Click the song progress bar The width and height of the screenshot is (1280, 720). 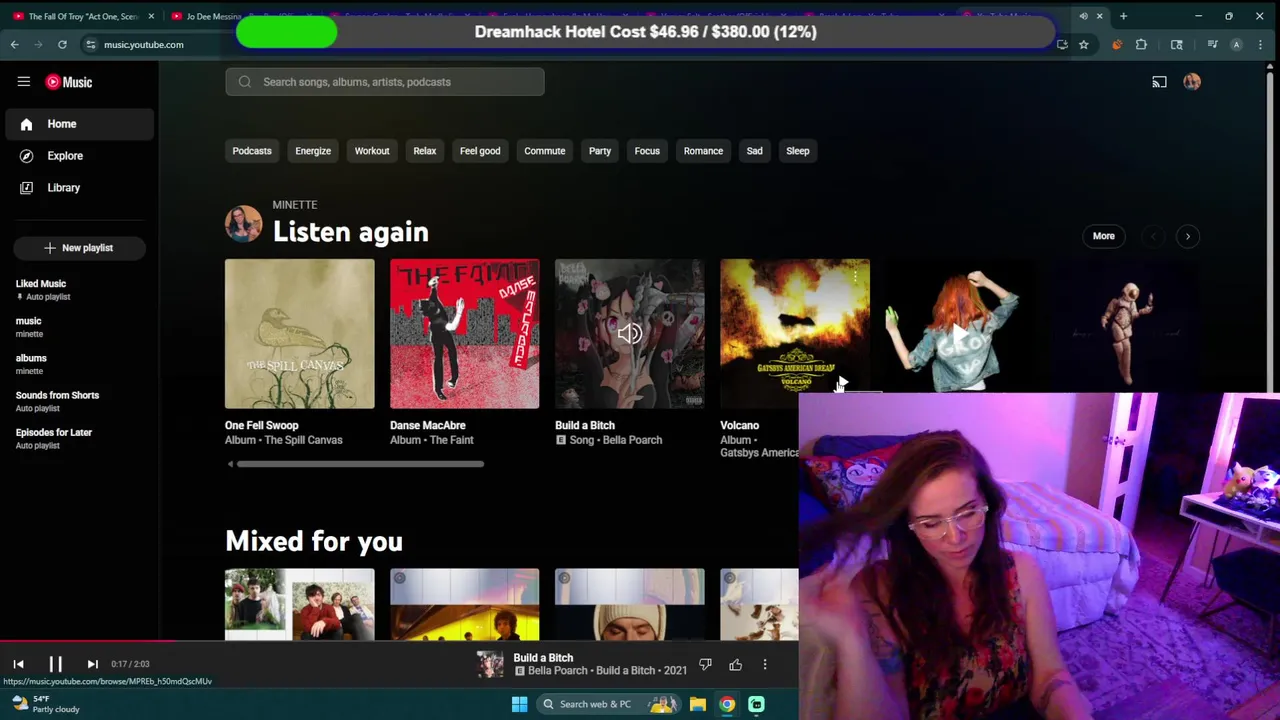click(x=400, y=642)
